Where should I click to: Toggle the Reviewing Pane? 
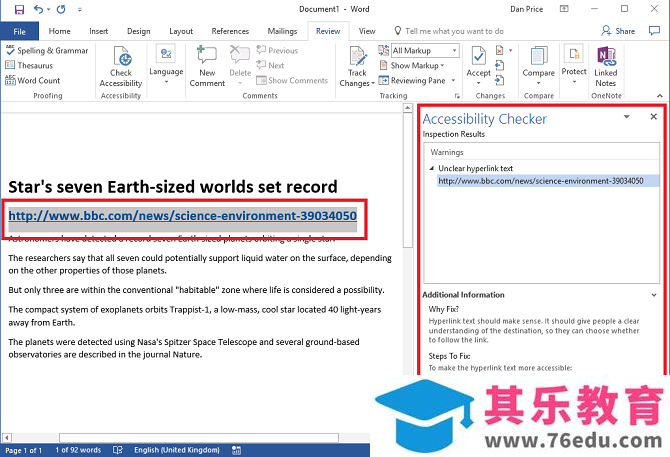pos(412,80)
